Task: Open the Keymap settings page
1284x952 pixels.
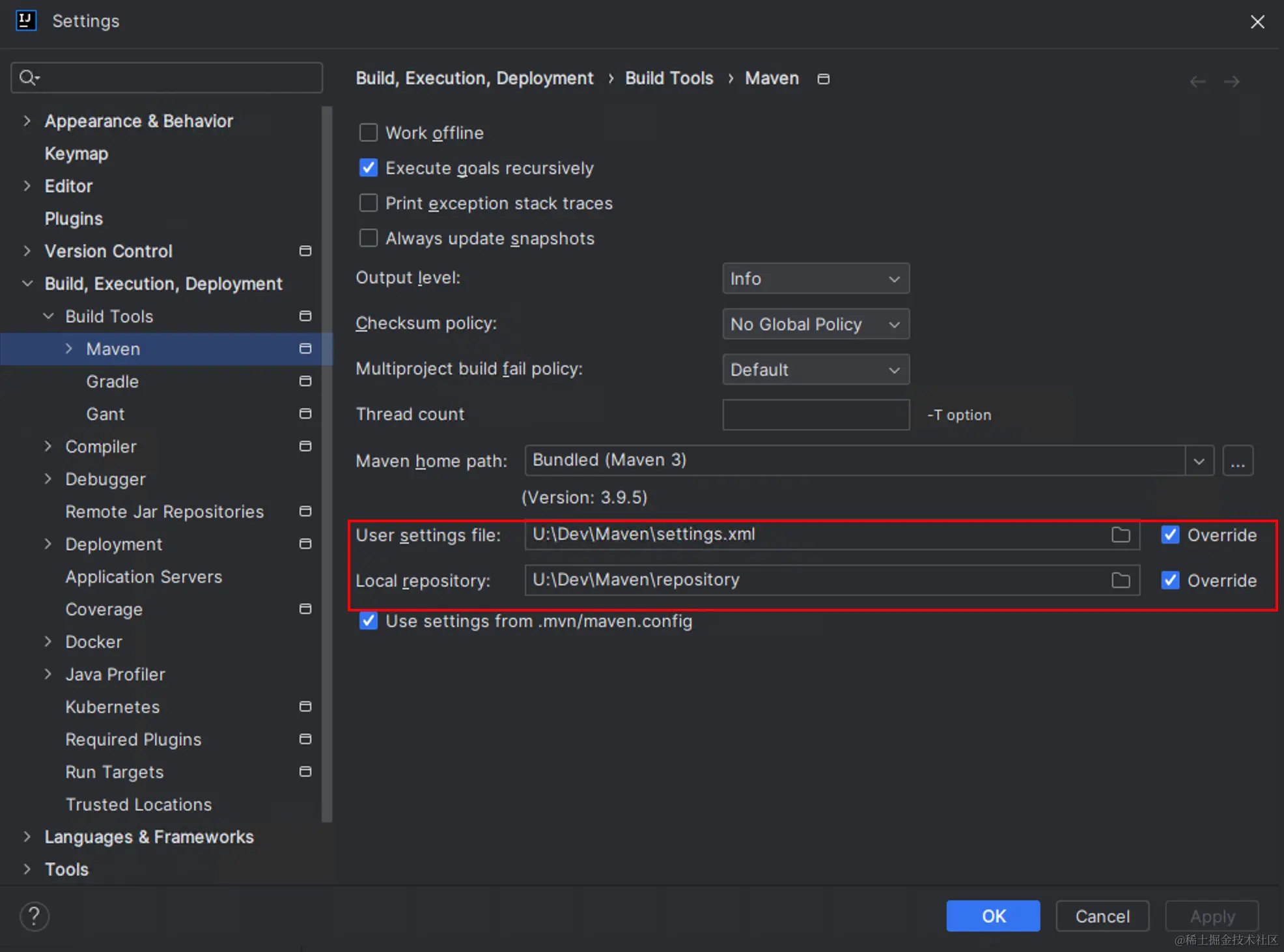Action: click(x=76, y=154)
